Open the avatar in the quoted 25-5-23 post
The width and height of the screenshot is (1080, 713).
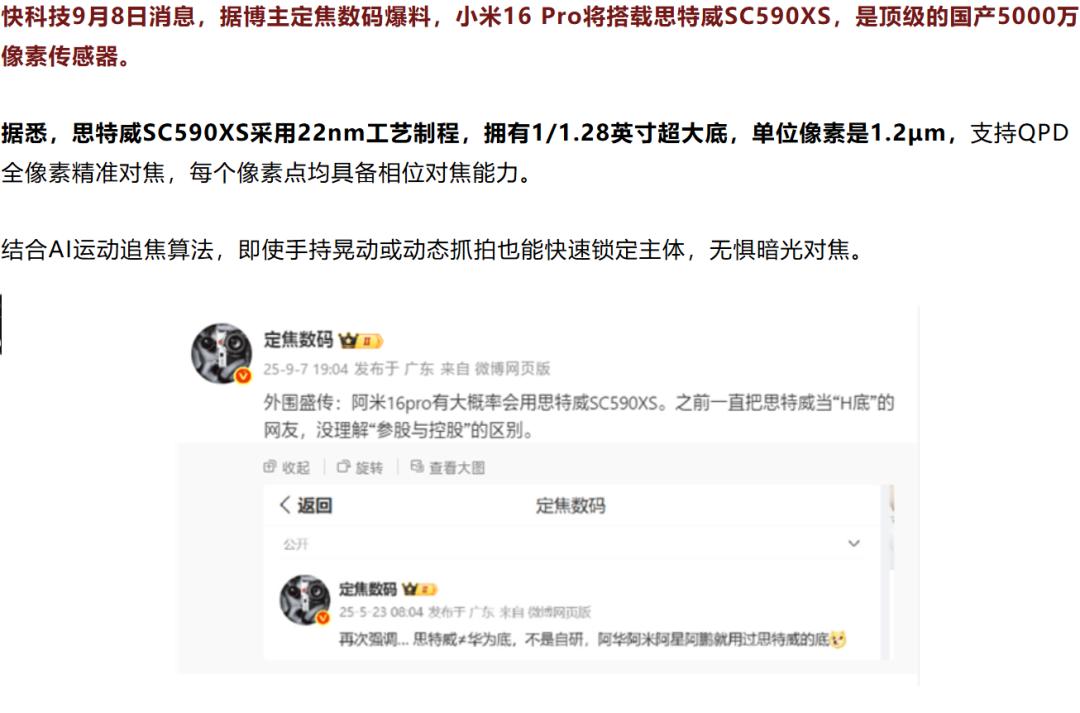pyautogui.click(x=304, y=600)
